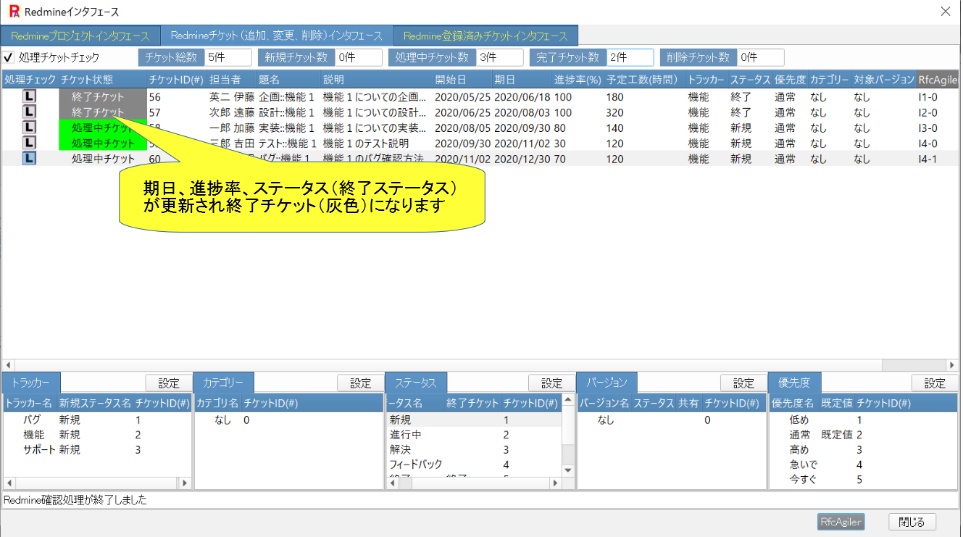Select the 処理中チケット cell for ticket 60
963x537 pixels.
pyautogui.click(x=103, y=158)
